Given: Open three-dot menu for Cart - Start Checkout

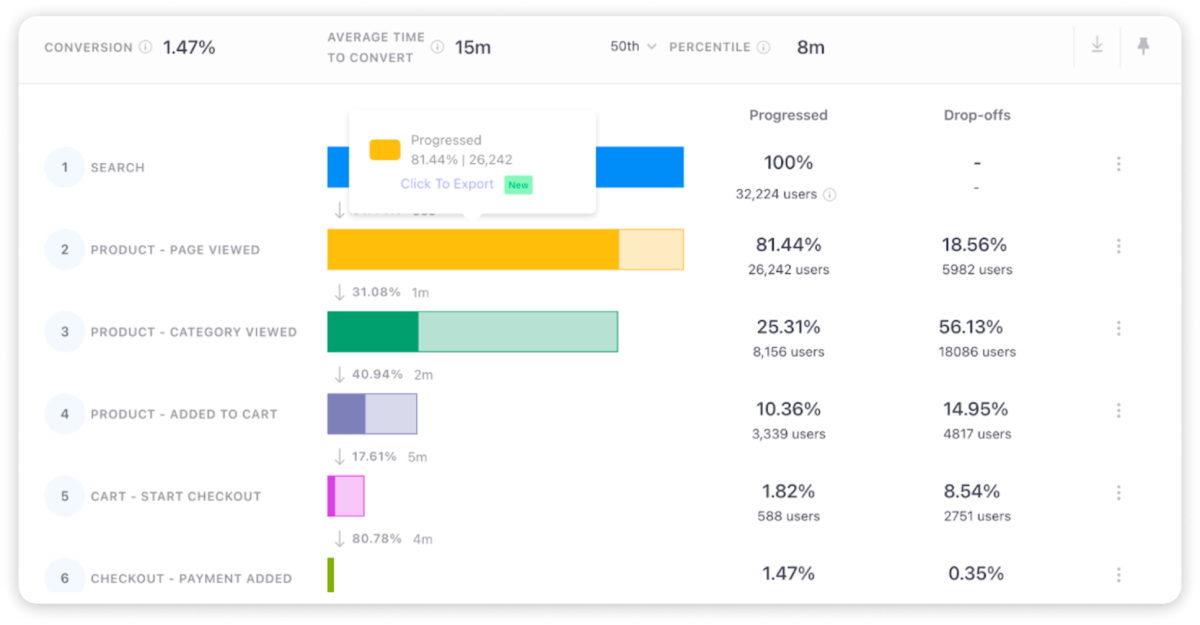Looking at the screenshot, I should (1118, 493).
